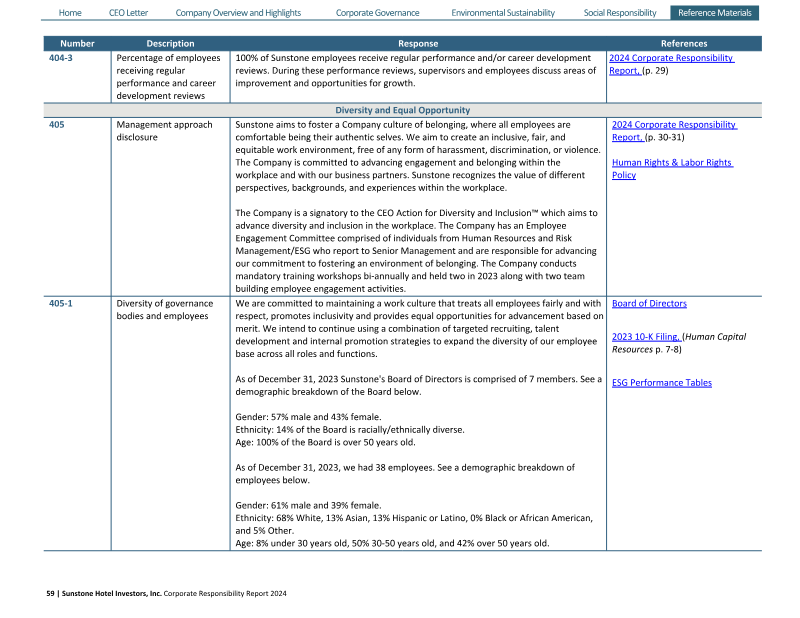Open the ESG Performance Tables link
The image size is (800, 618).
pos(661,383)
